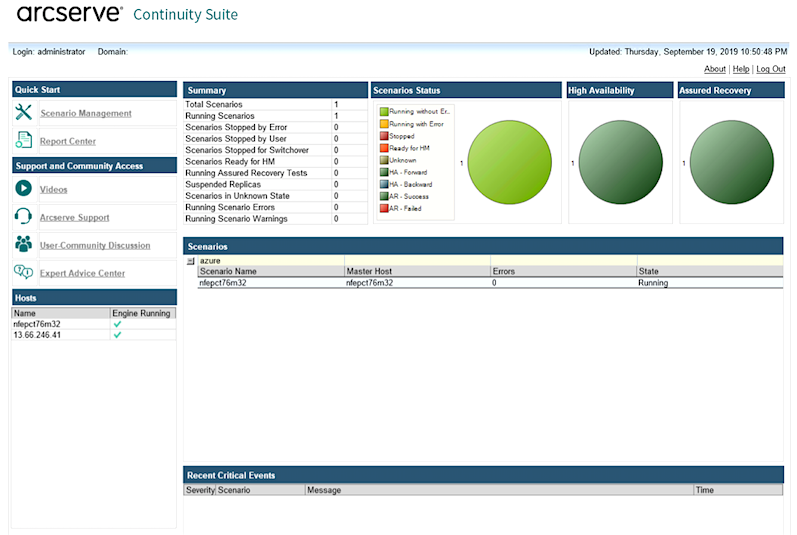Click the Hosts Name column header

point(60,313)
